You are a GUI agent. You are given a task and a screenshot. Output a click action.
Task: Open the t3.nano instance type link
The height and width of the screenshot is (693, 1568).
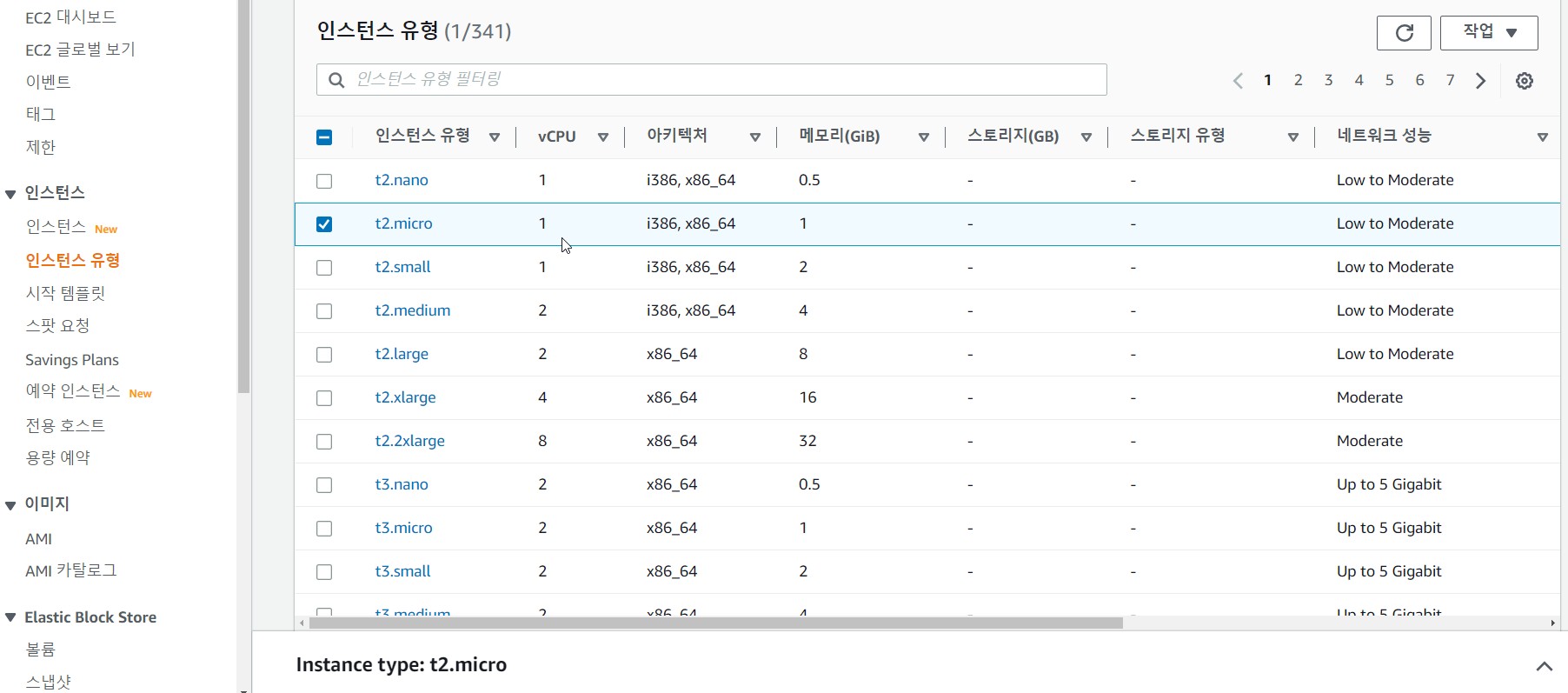402,484
